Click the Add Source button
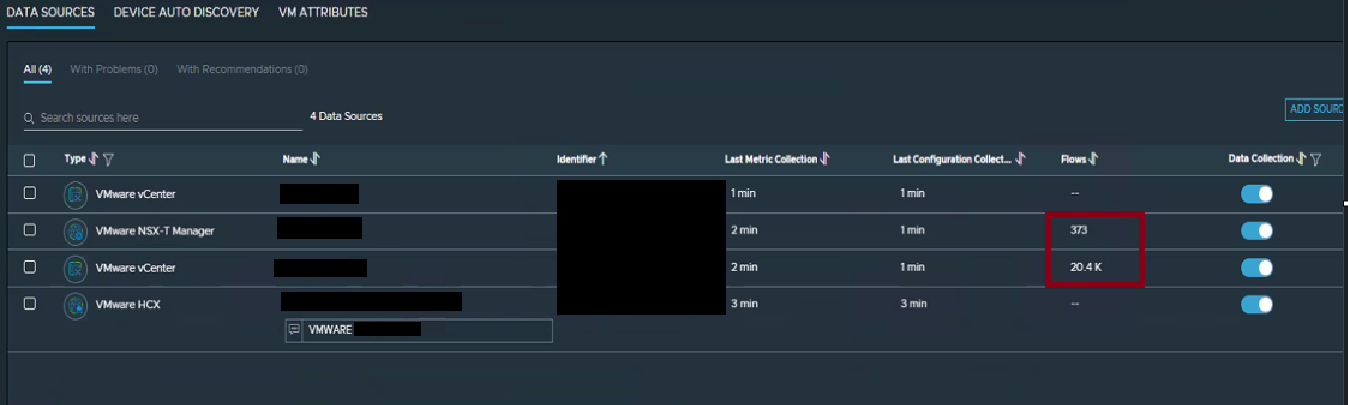 (1316, 109)
